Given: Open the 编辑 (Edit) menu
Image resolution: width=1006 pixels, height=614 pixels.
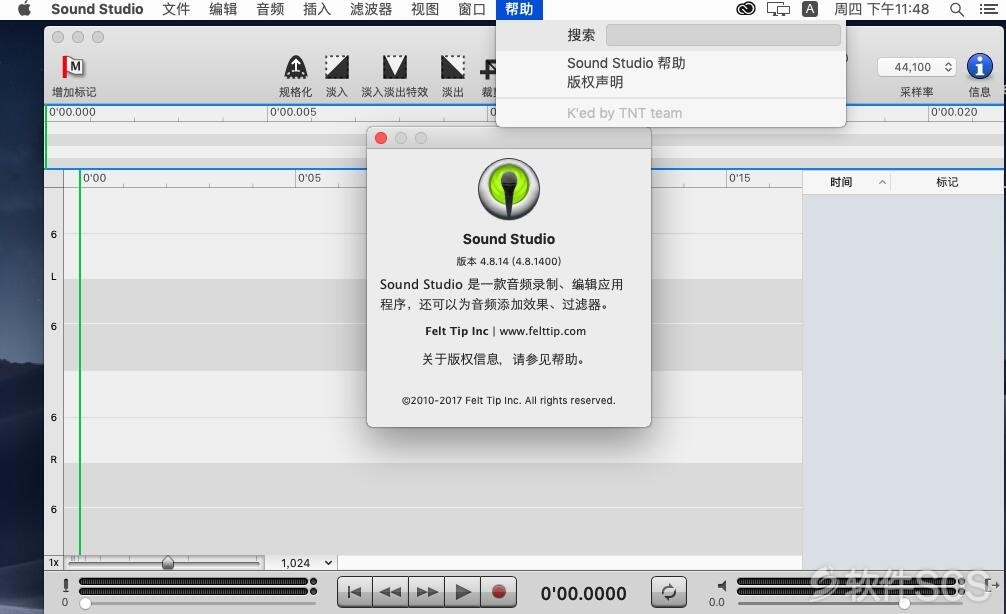Looking at the screenshot, I should pos(223,9).
